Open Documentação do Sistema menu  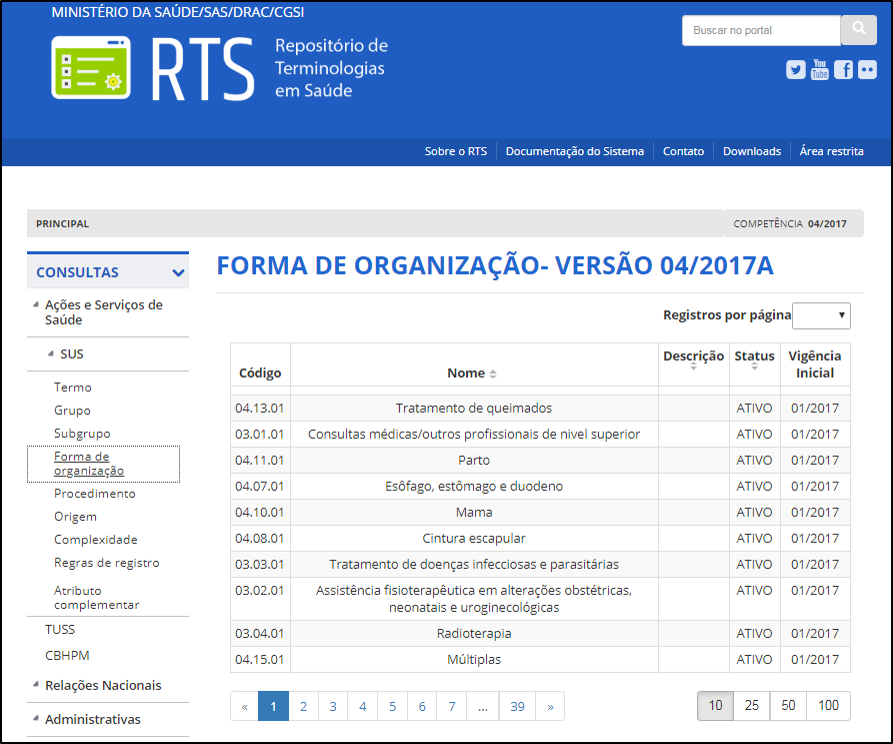point(574,152)
